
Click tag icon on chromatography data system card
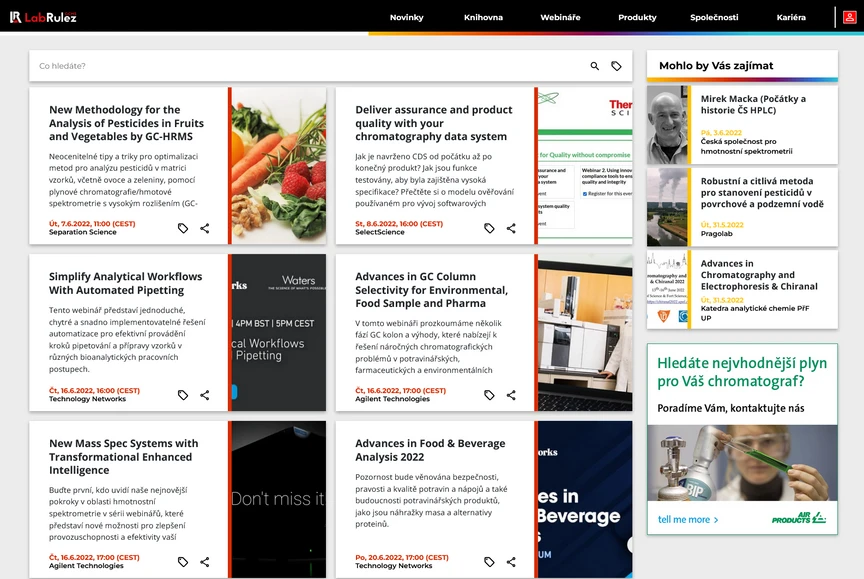(489, 228)
